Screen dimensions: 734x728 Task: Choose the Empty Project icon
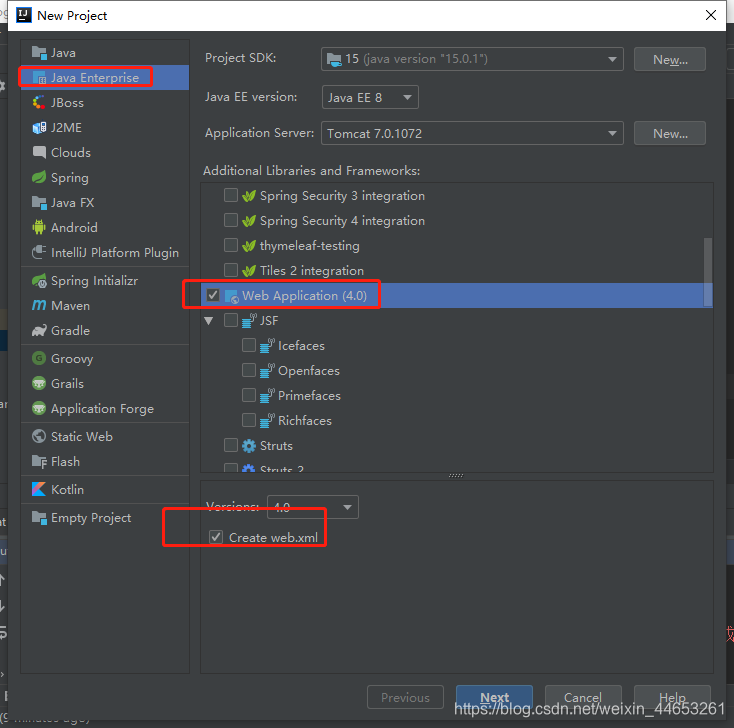(x=39, y=518)
